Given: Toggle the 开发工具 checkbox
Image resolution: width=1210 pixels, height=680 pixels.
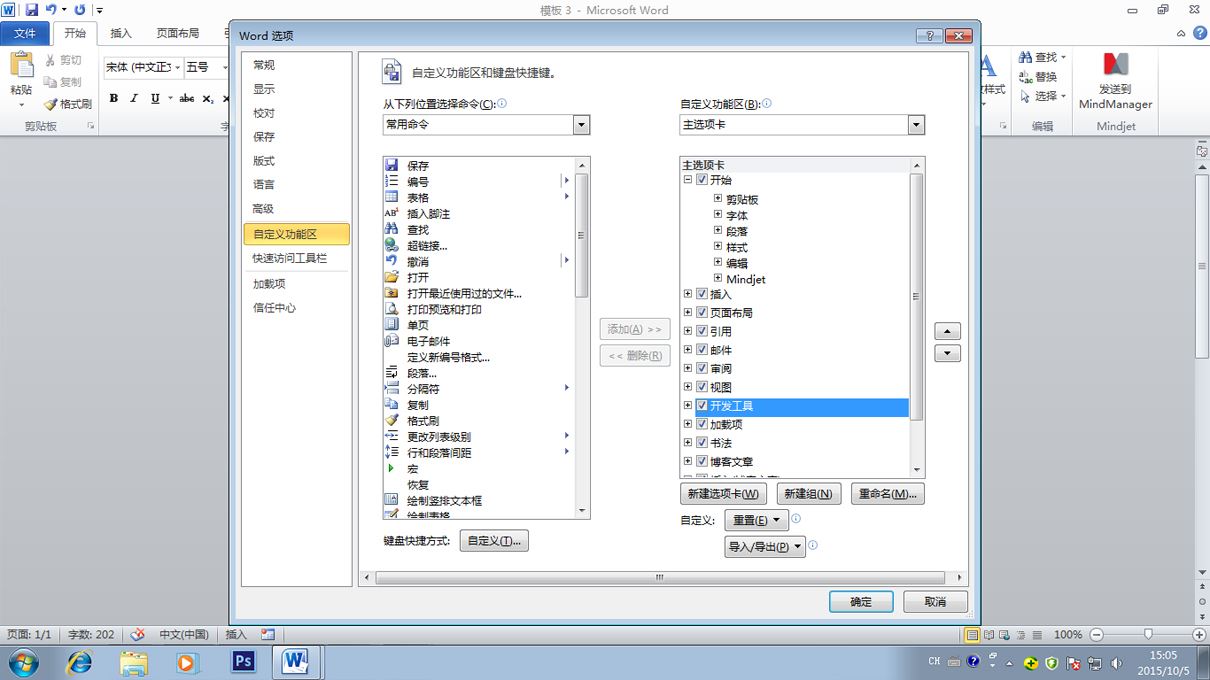Looking at the screenshot, I should [702, 406].
